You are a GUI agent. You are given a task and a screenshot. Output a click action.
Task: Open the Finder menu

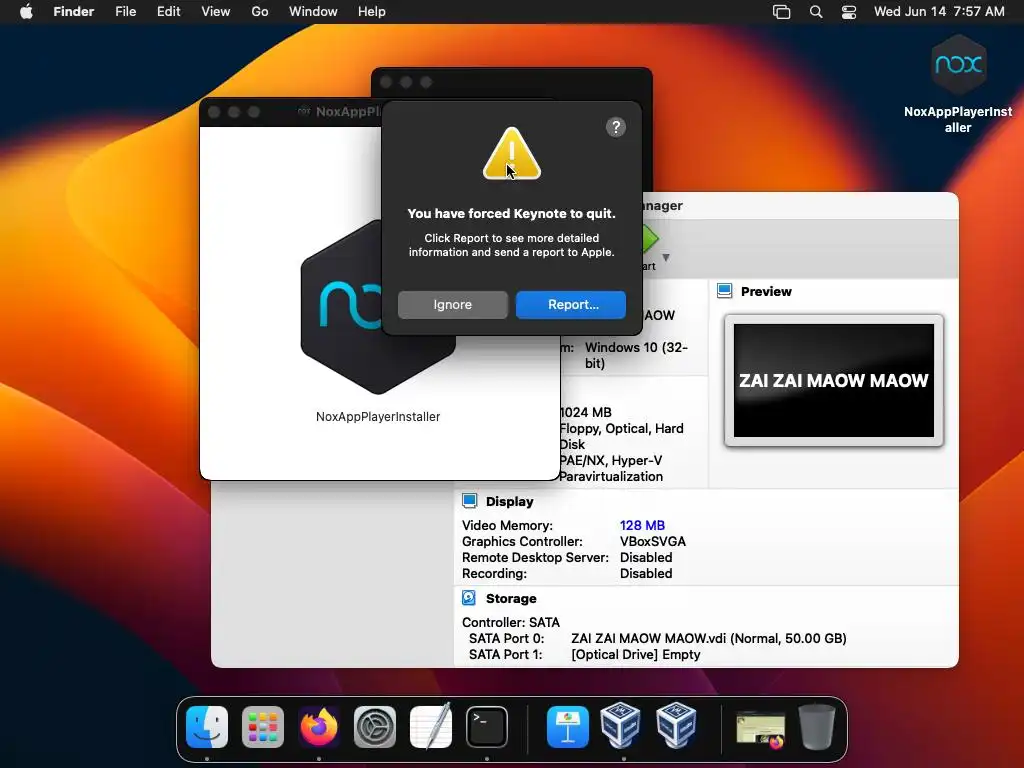tap(74, 12)
